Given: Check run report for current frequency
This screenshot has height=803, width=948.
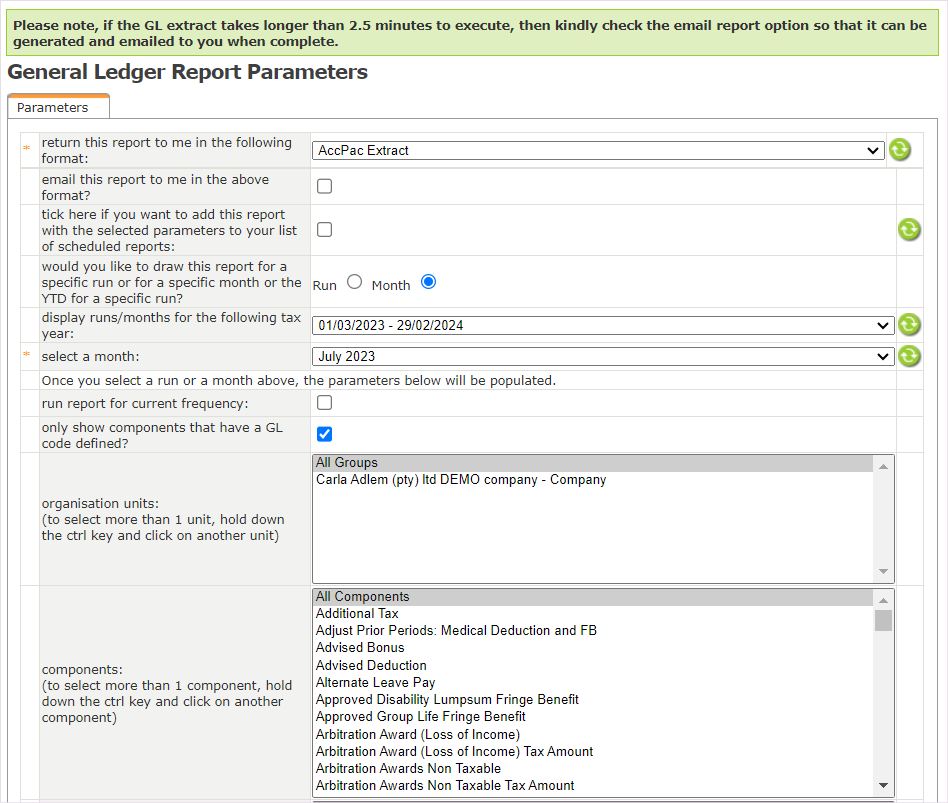Looking at the screenshot, I should pos(324,403).
